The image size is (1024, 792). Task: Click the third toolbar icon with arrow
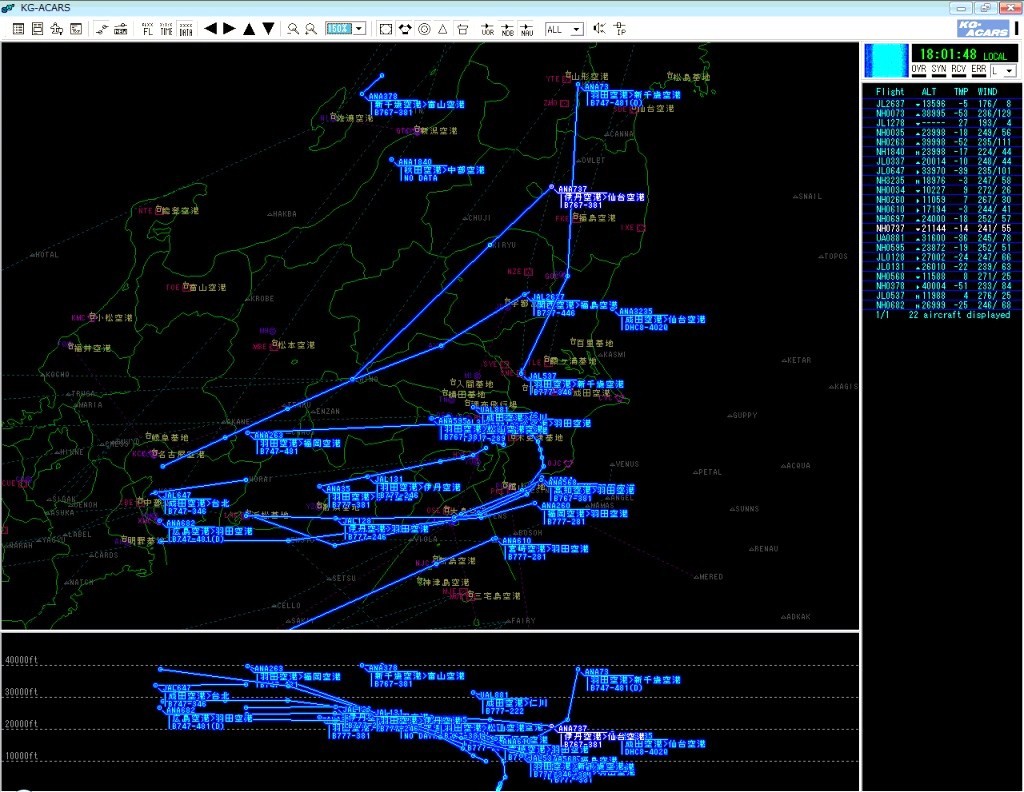pyautogui.click(x=57, y=29)
